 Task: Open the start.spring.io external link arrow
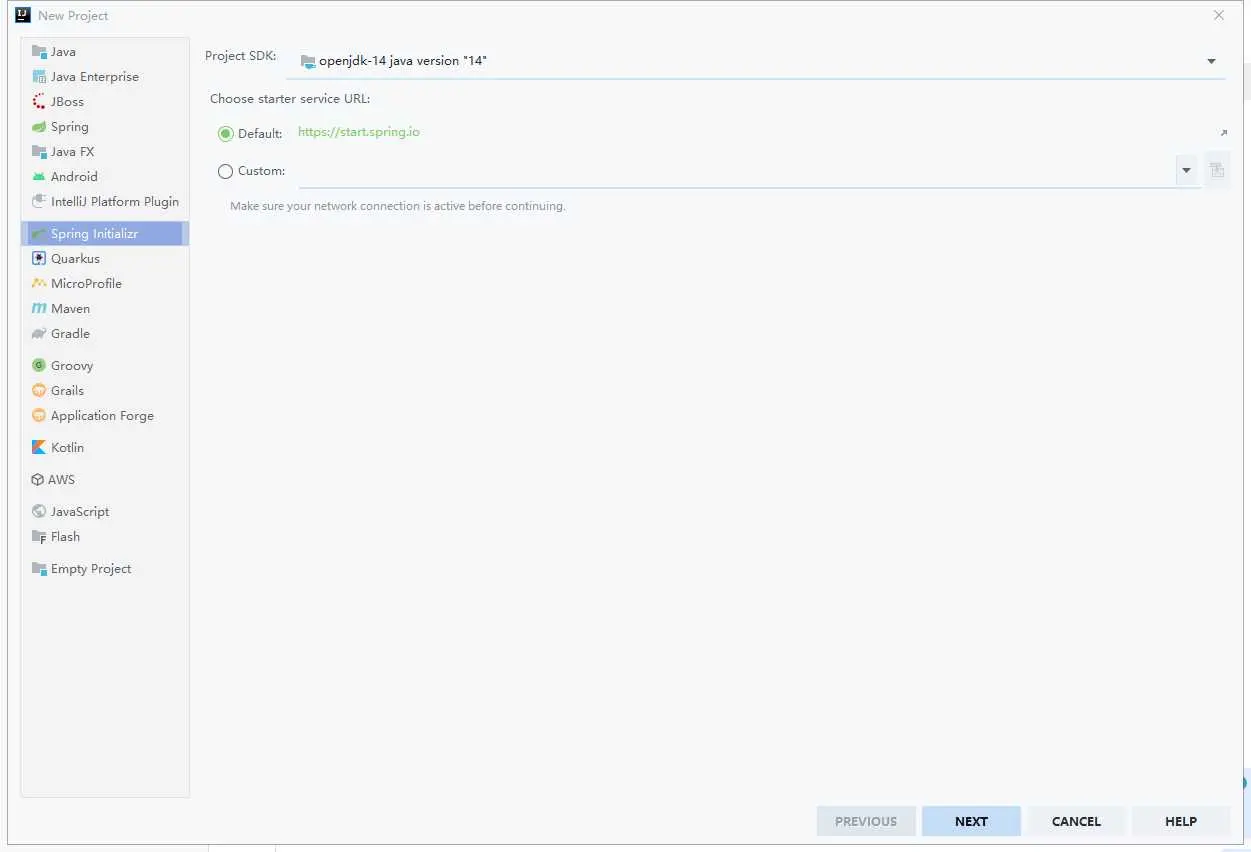1223,133
